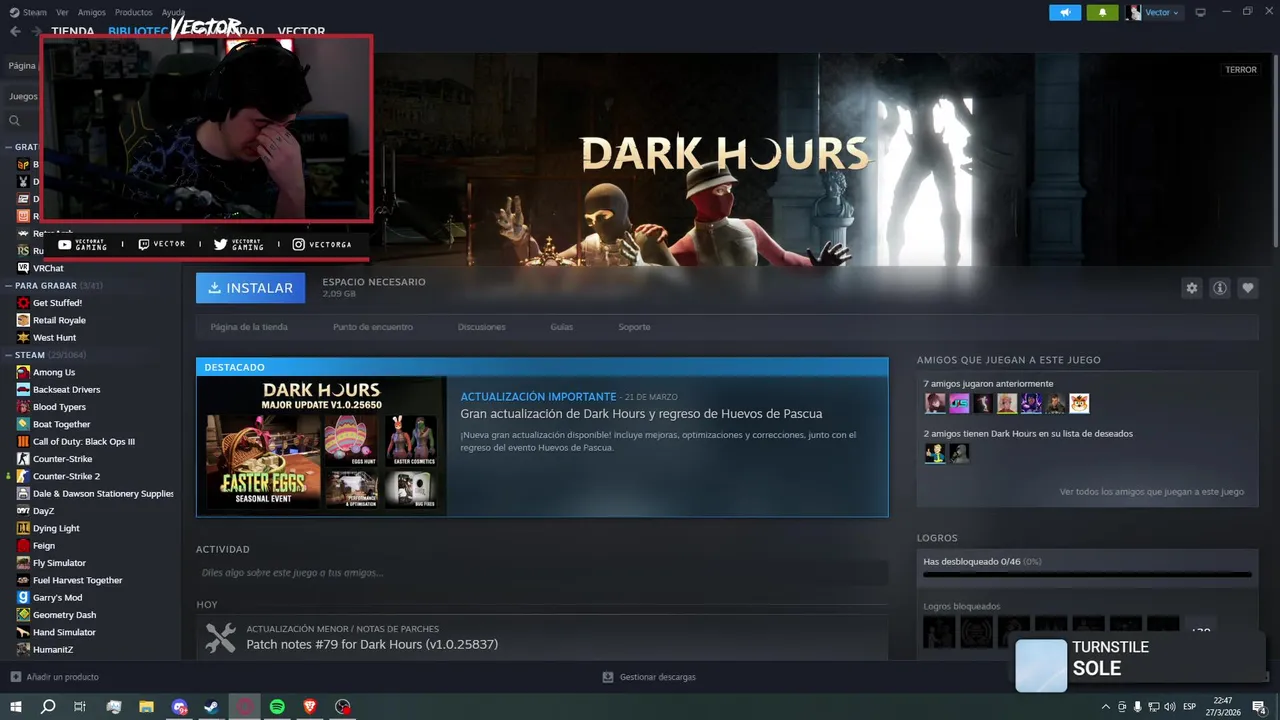Switch to the Discusiones tab
1280x720 pixels.
click(481, 327)
